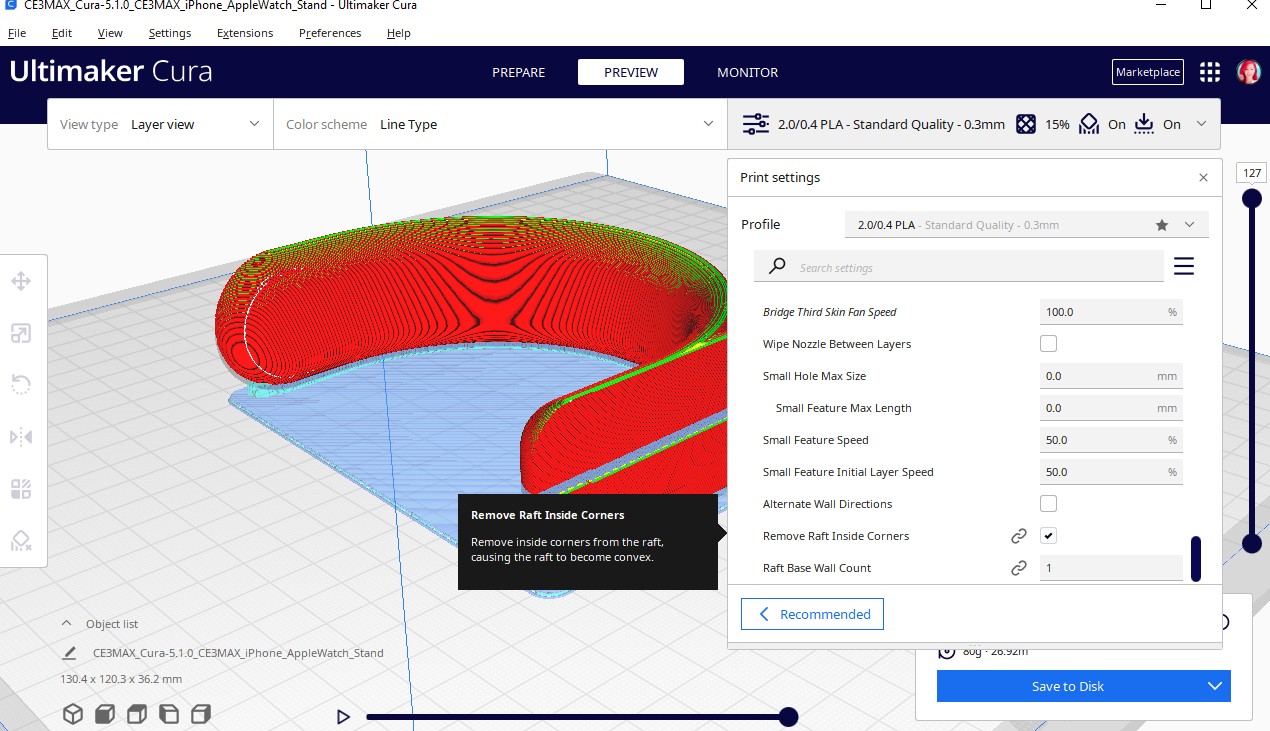The width and height of the screenshot is (1270, 731).
Task: Start the layer simulation playback
Action: 343,716
